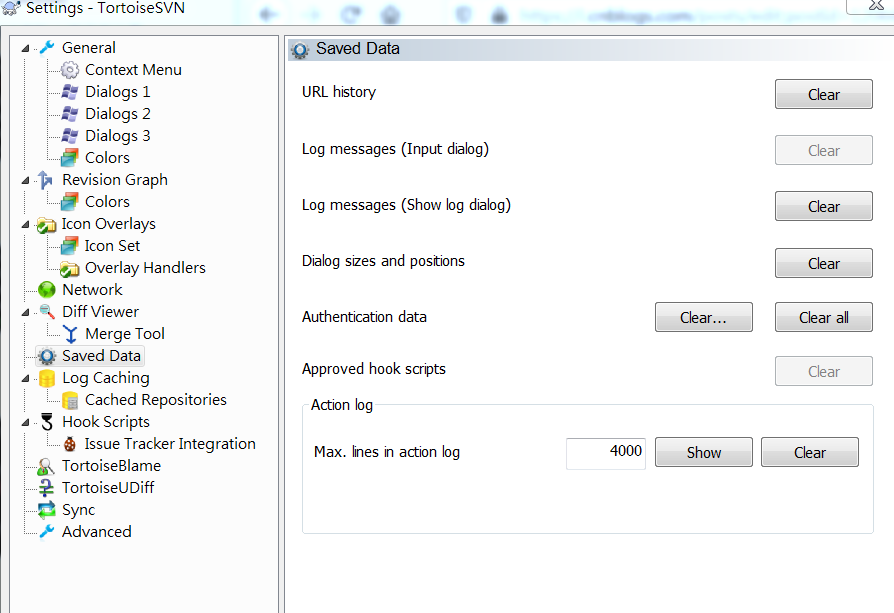Screen dimensions: 894x613
Task: Select Overlay Handlers in the tree
Action: point(145,267)
